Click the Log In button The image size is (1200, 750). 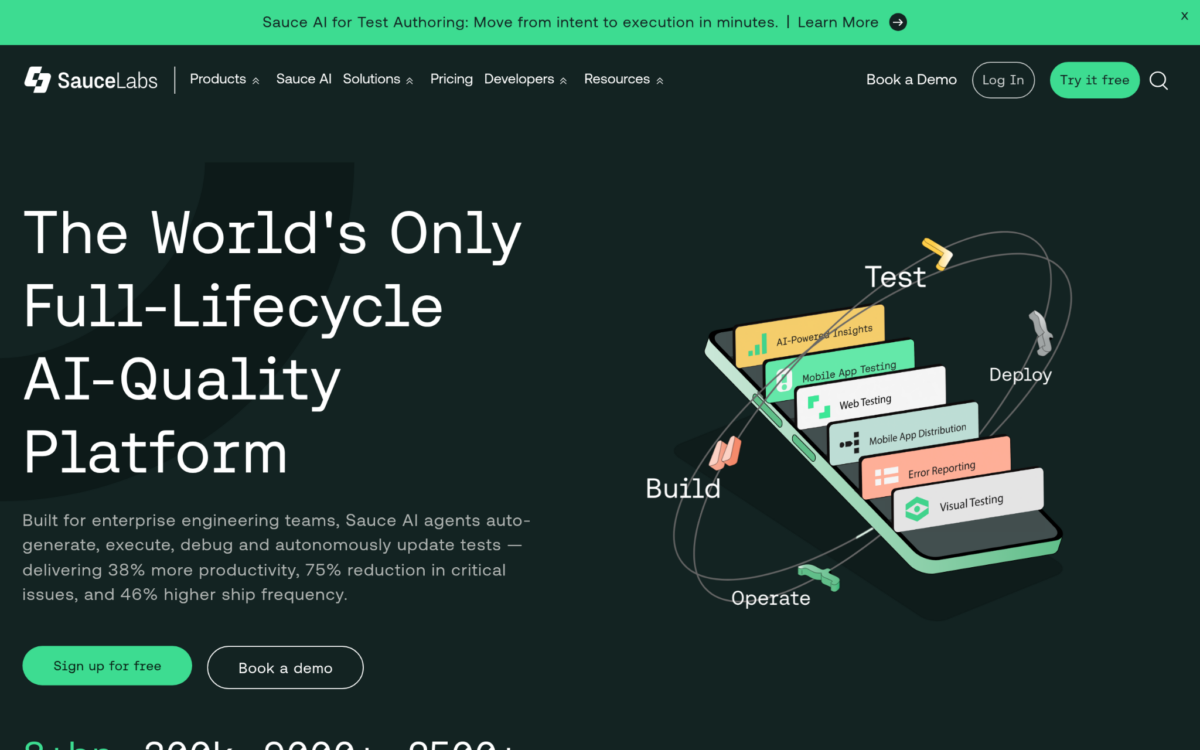point(1003,80)
